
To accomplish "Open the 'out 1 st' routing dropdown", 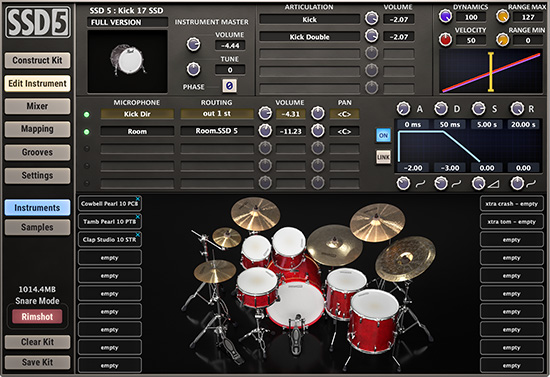I will [217, 114].
